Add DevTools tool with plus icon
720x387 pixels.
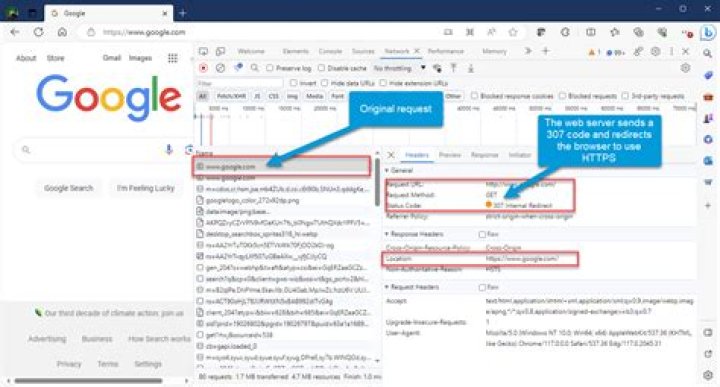[x=546, y=51]
